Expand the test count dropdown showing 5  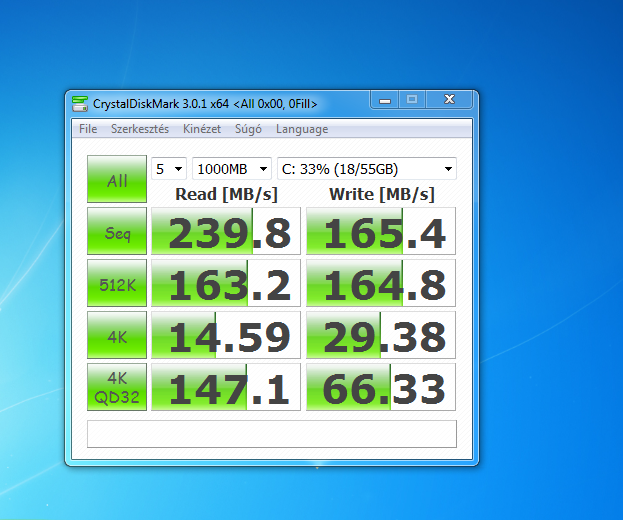click(169, 169)
